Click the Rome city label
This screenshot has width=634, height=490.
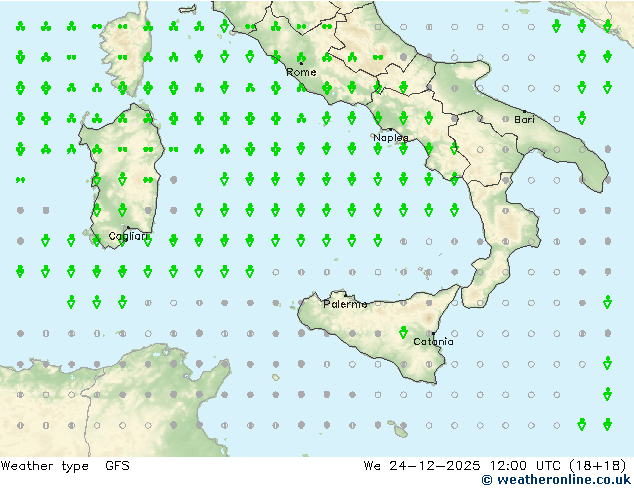pyautogui.click(x=301, y=72)
